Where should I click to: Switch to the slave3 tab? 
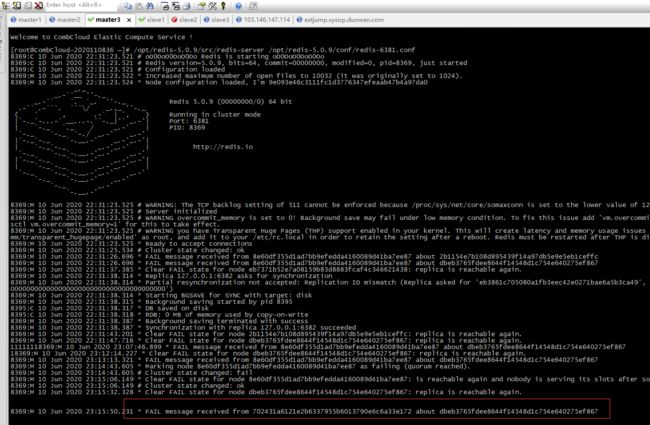pos(216,19)
